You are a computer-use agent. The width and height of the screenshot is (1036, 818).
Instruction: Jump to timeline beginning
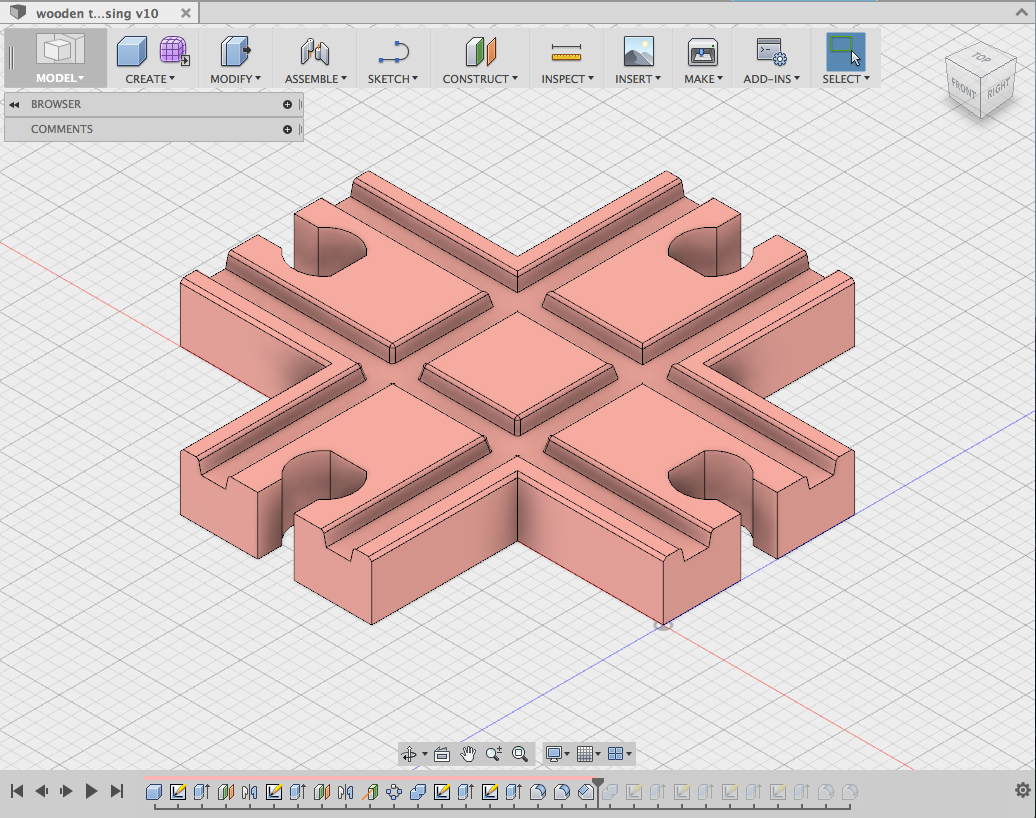(x=17, y=791)
